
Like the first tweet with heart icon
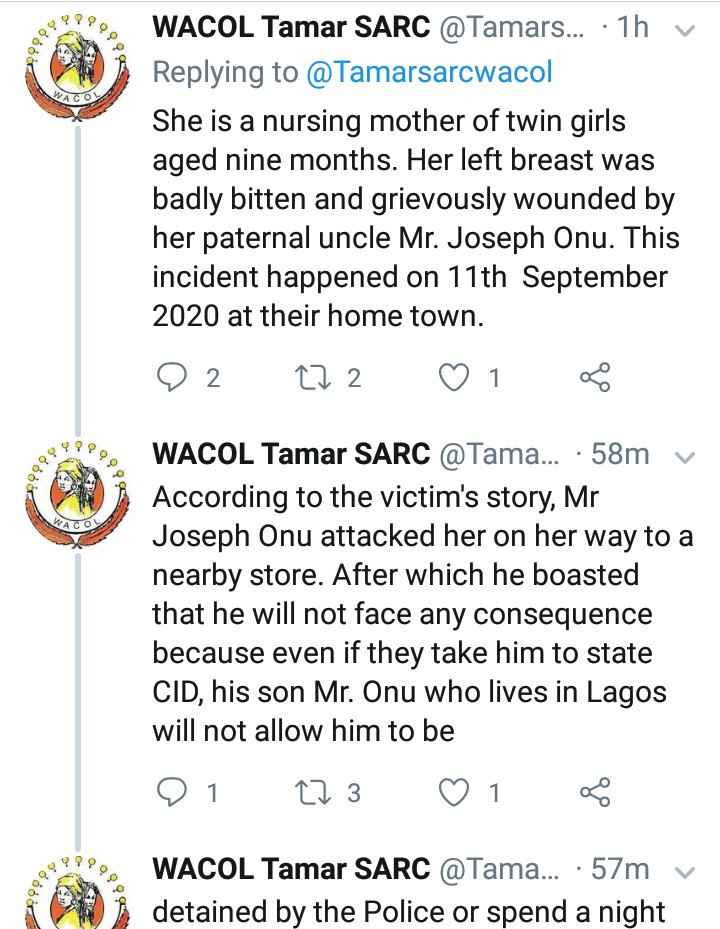tap(453, 377)
